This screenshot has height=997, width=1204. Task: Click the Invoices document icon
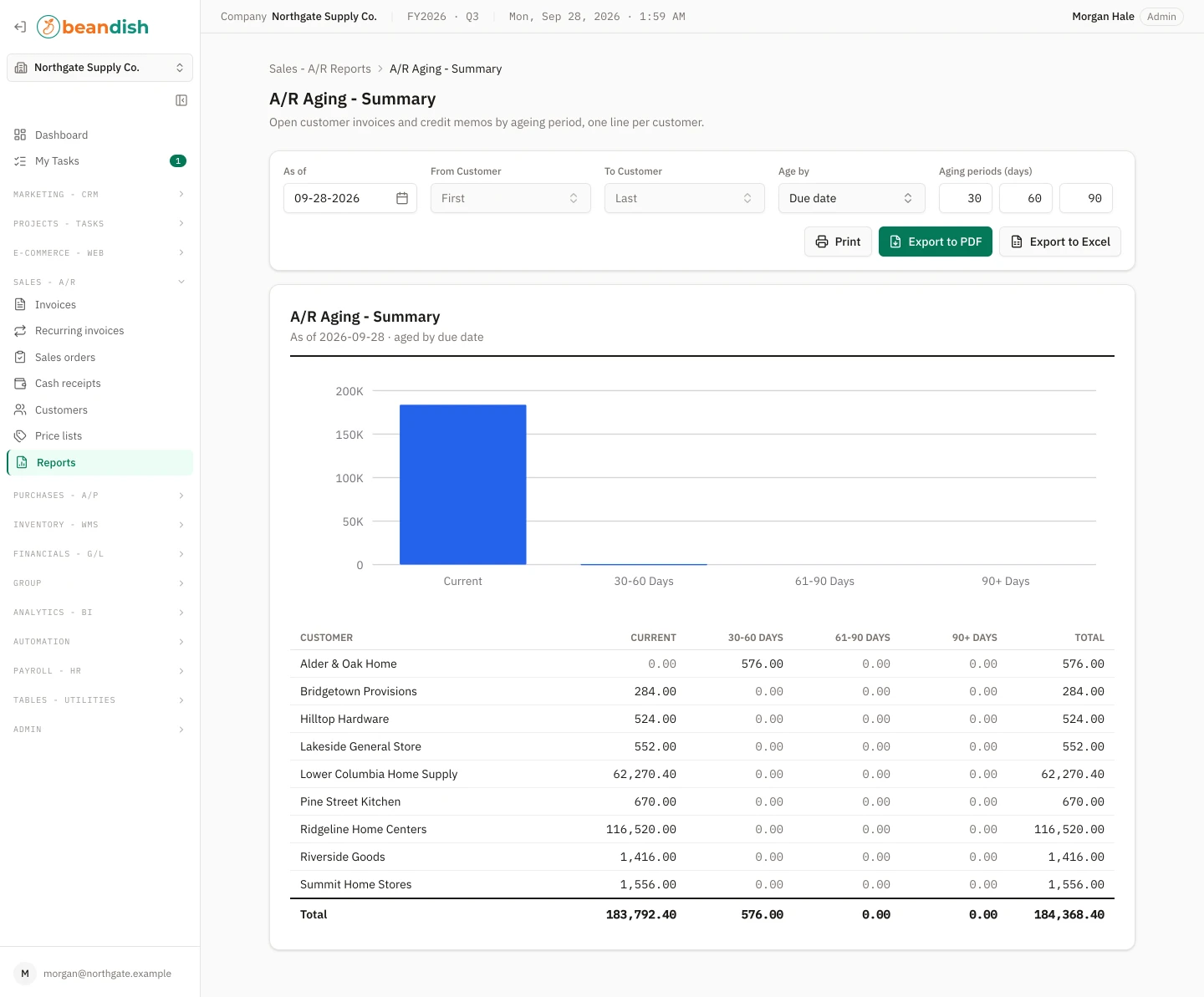pyautogui.click(x=20, y=305)
